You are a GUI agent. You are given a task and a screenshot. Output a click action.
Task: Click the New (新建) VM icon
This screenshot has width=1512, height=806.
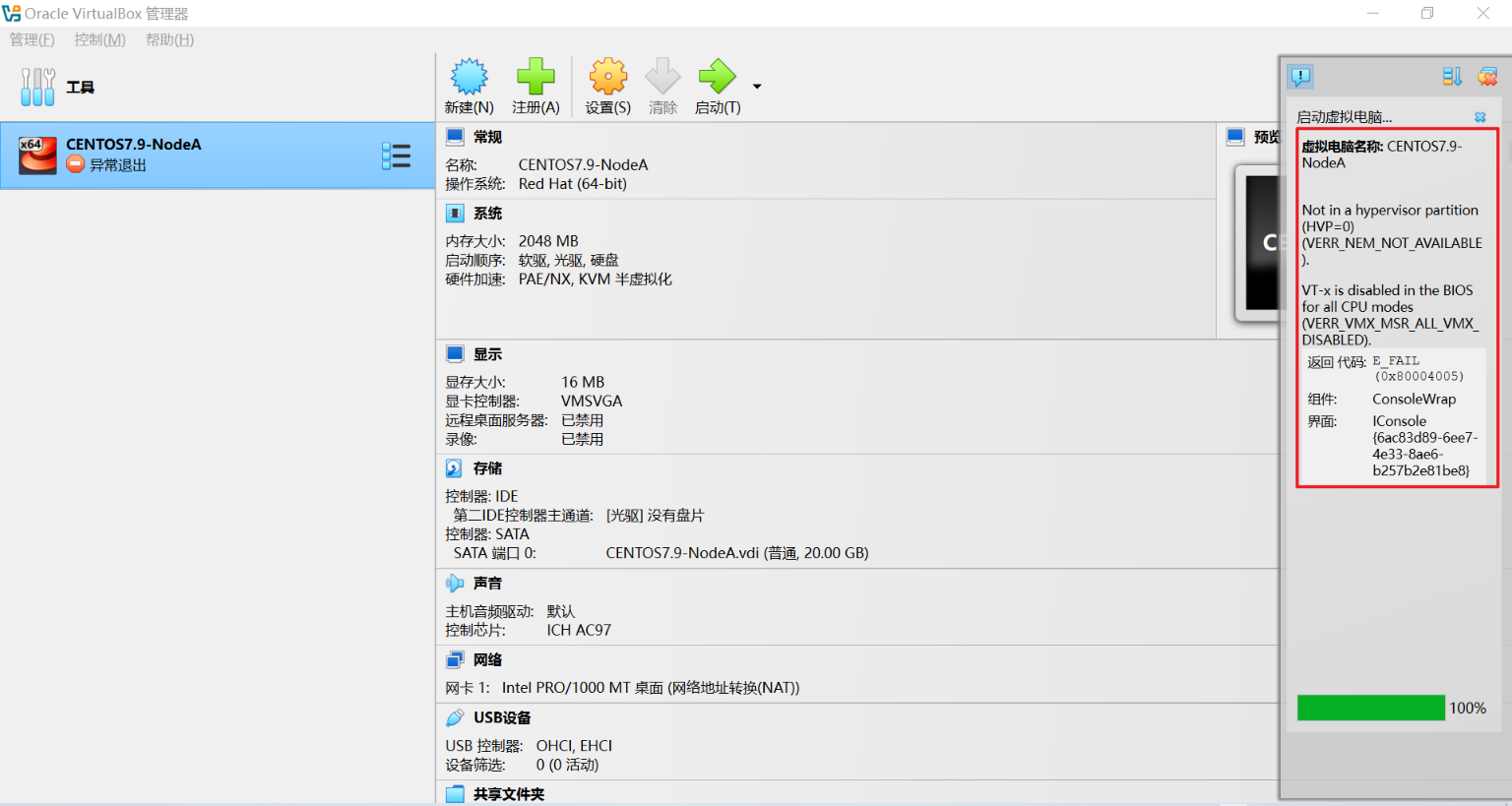coord(469,77)
